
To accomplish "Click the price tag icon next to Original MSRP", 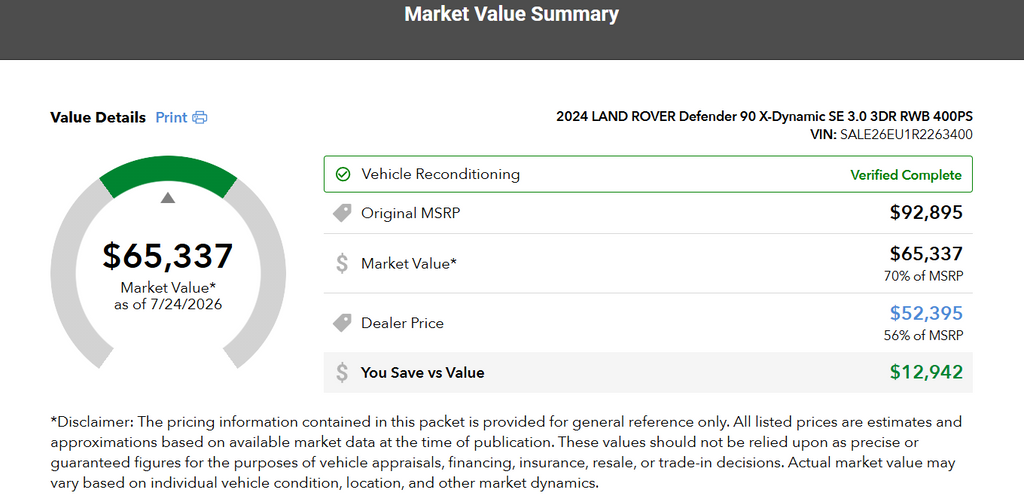I will coord(342,213).
